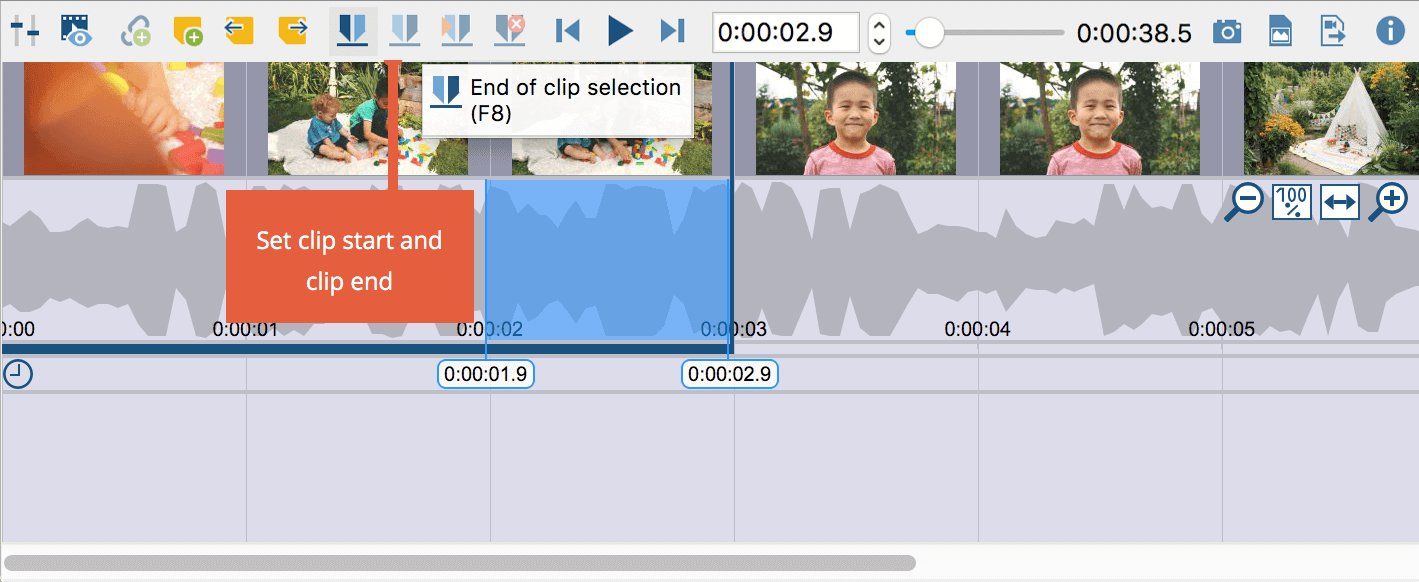This screenshot has height=582, width=1419.
Task: Click the clock icon below the waveform
Action: pos(18,375)
